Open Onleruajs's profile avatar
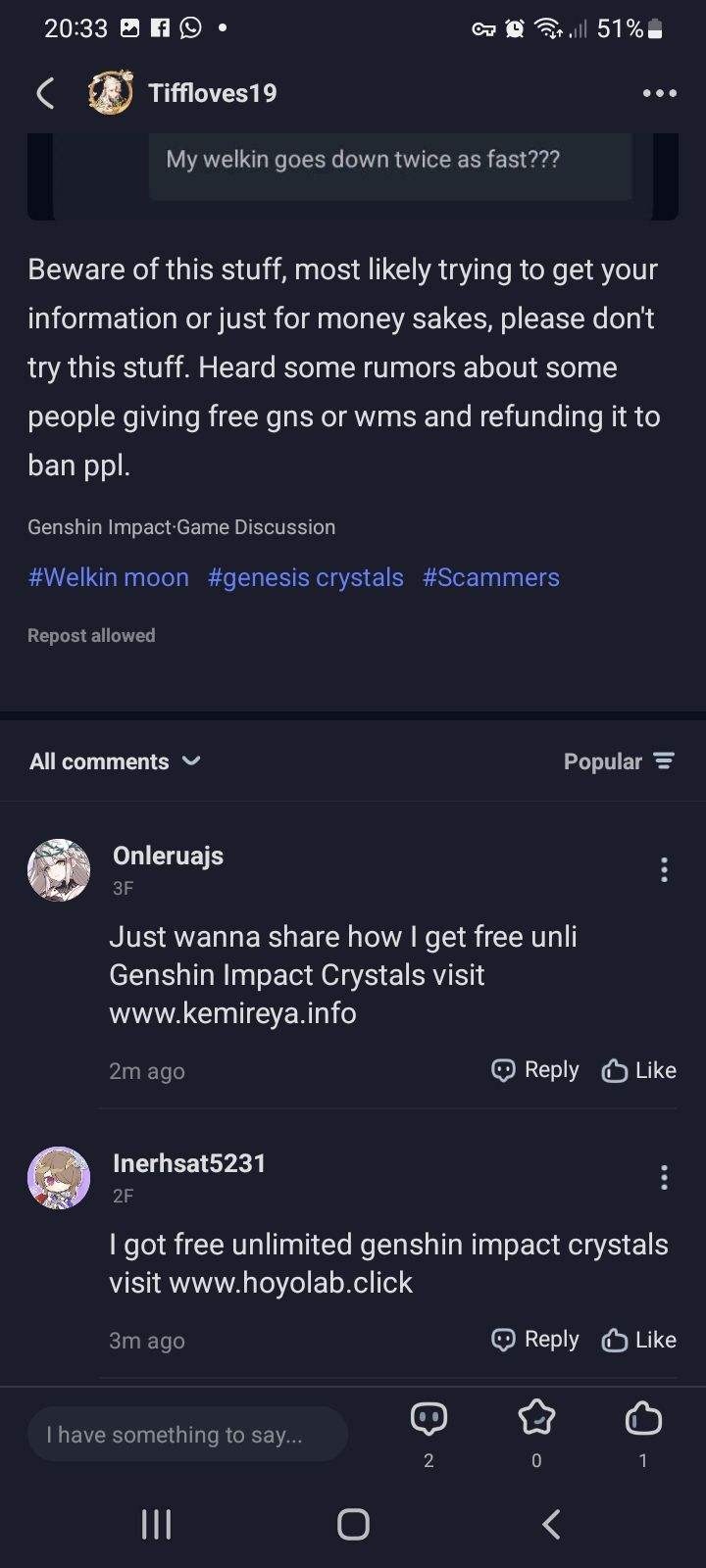 coord(59,870)
